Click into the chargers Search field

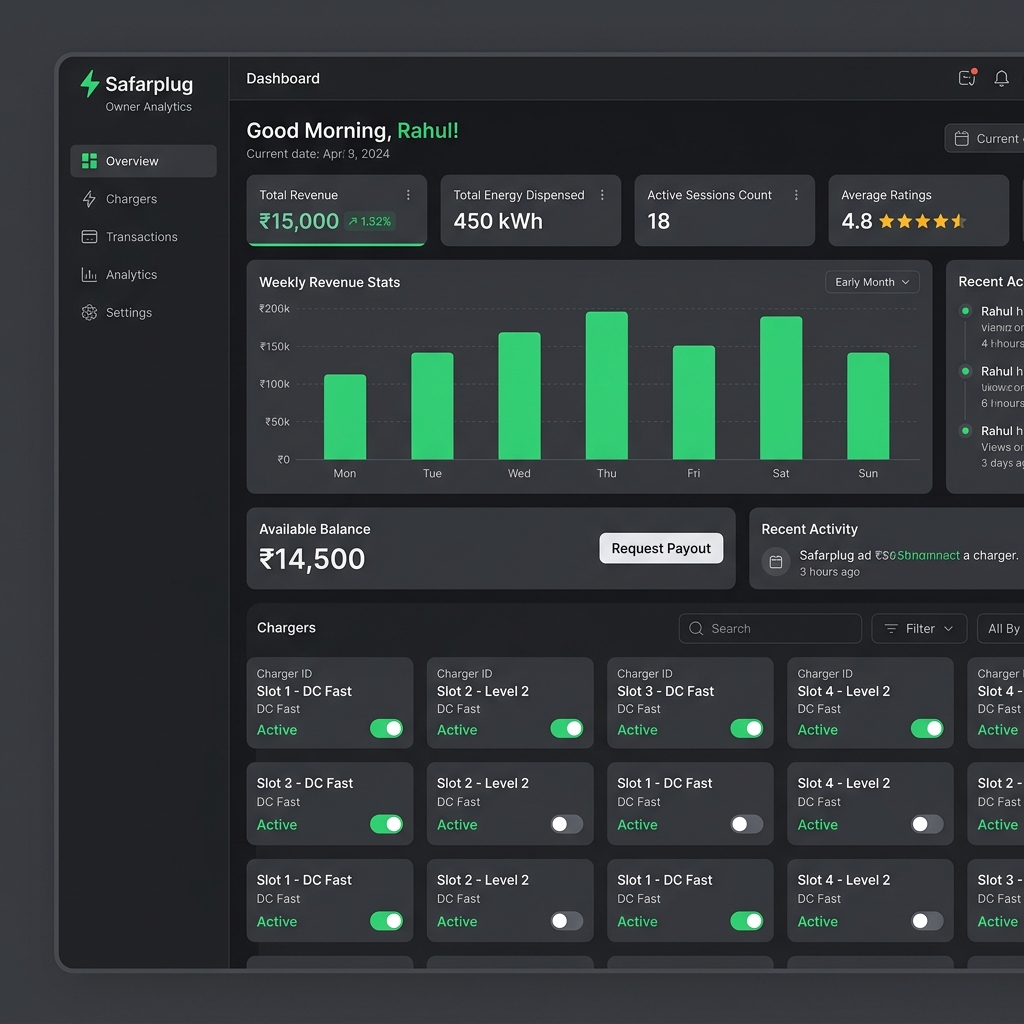[770, 628]
